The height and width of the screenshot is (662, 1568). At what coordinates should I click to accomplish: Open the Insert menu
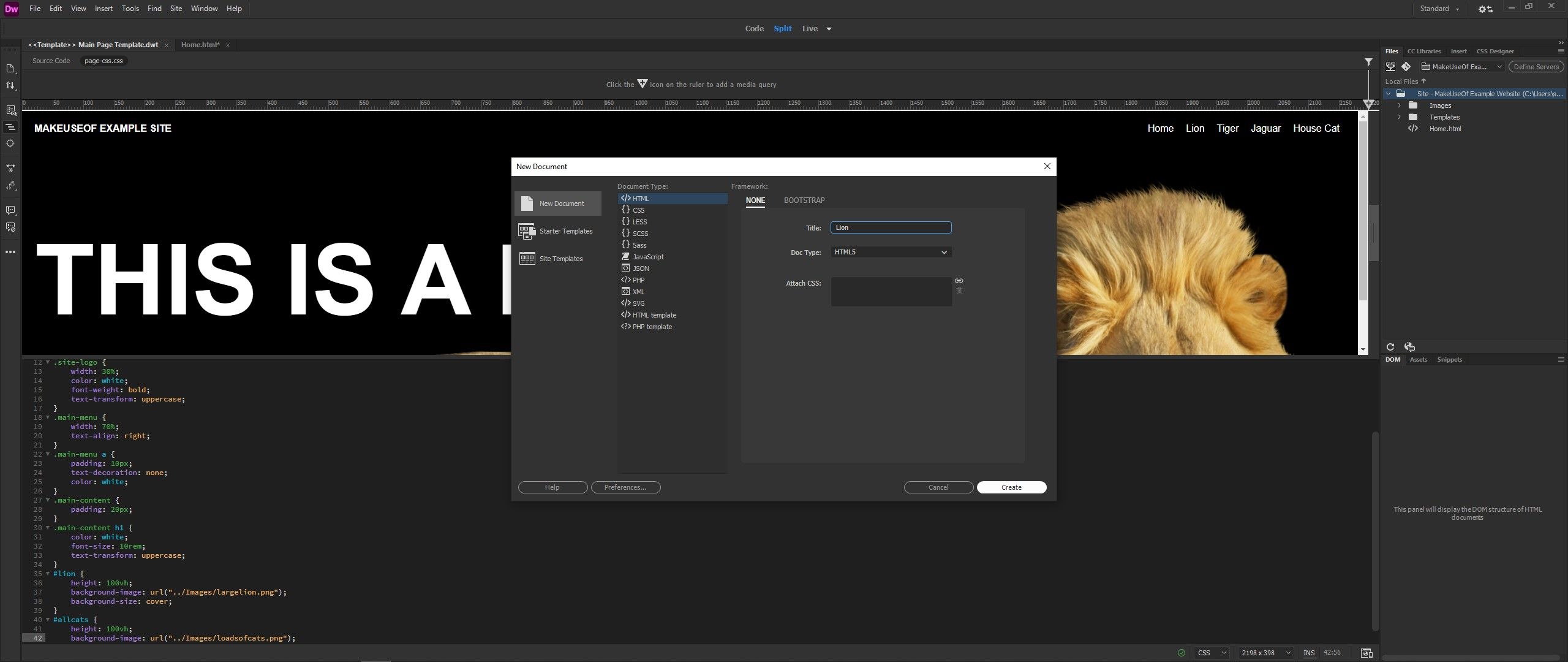point(104,8)
